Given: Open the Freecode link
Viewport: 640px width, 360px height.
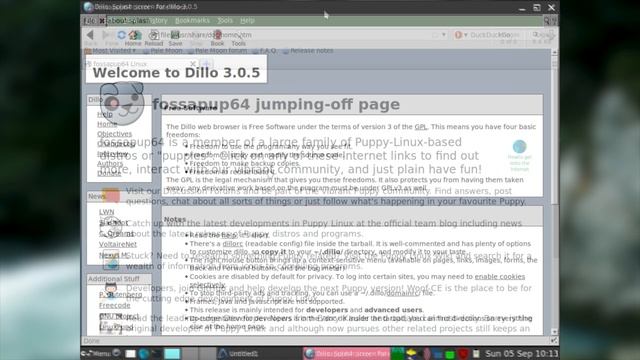Looking at the screenshot, I should tap(115, 305).
